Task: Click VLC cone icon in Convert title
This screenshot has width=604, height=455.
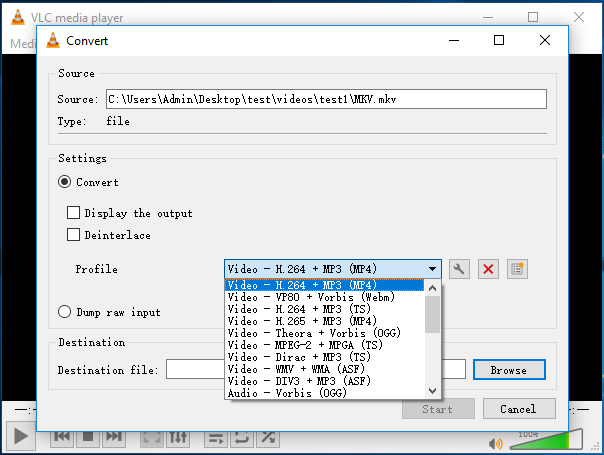Action: 53,40
